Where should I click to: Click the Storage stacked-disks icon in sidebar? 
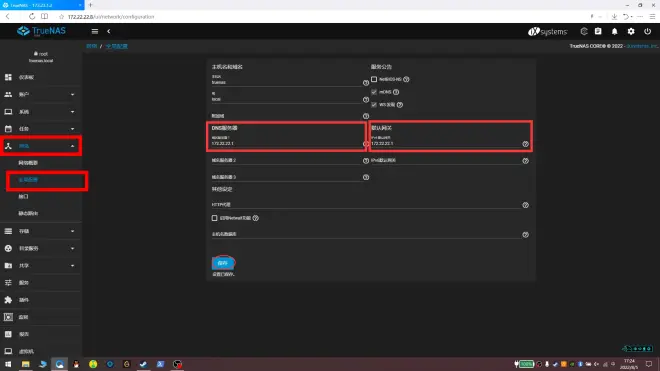[8, 231]
